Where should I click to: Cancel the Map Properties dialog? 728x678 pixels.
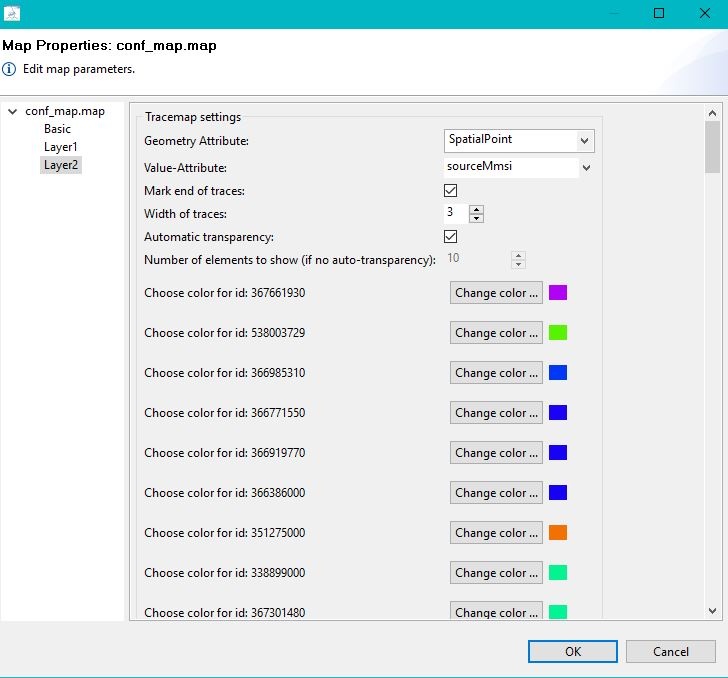click(670, 651)
